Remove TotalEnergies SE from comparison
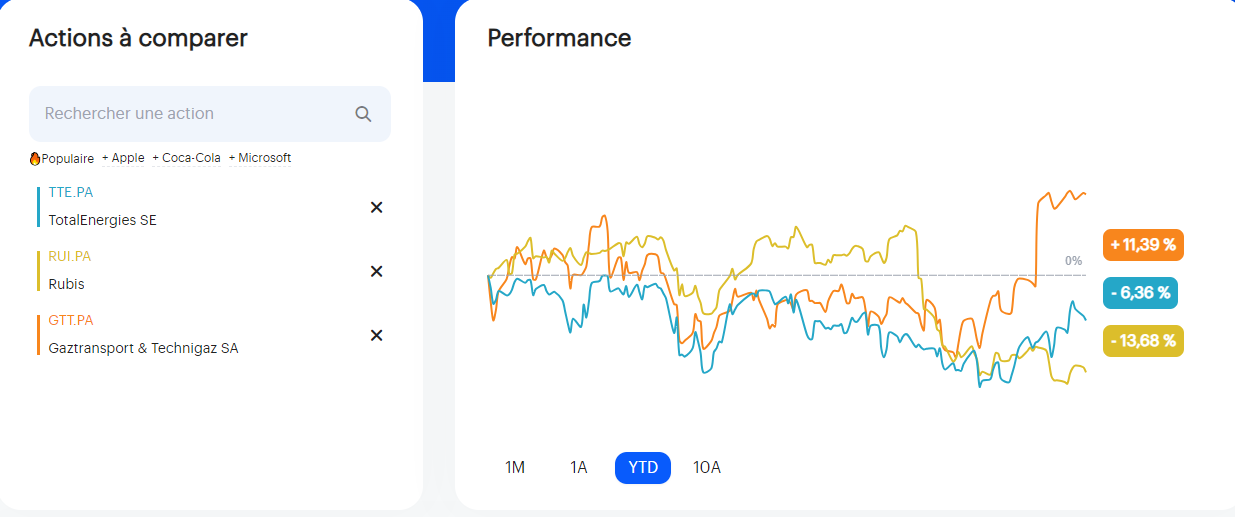1235x517 pixels. (x=377, y=207)
